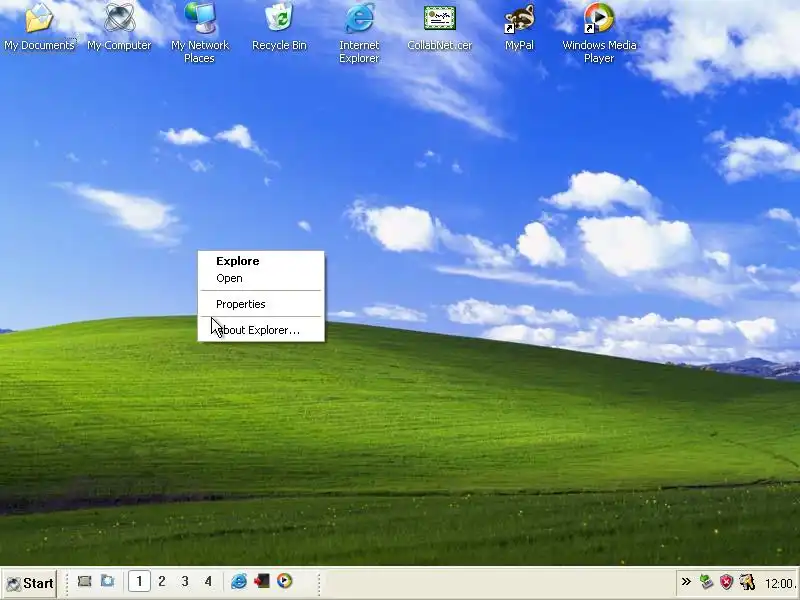Select My Network Places icon

point(199,32)
